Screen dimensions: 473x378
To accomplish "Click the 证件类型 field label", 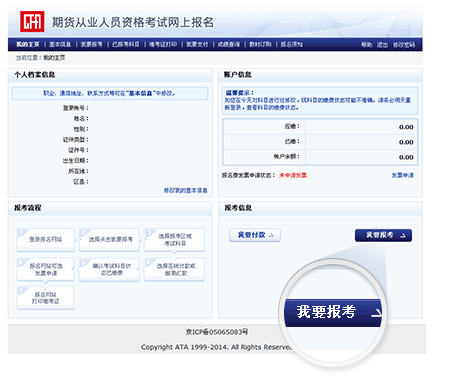I will click(x=76, y=139).
